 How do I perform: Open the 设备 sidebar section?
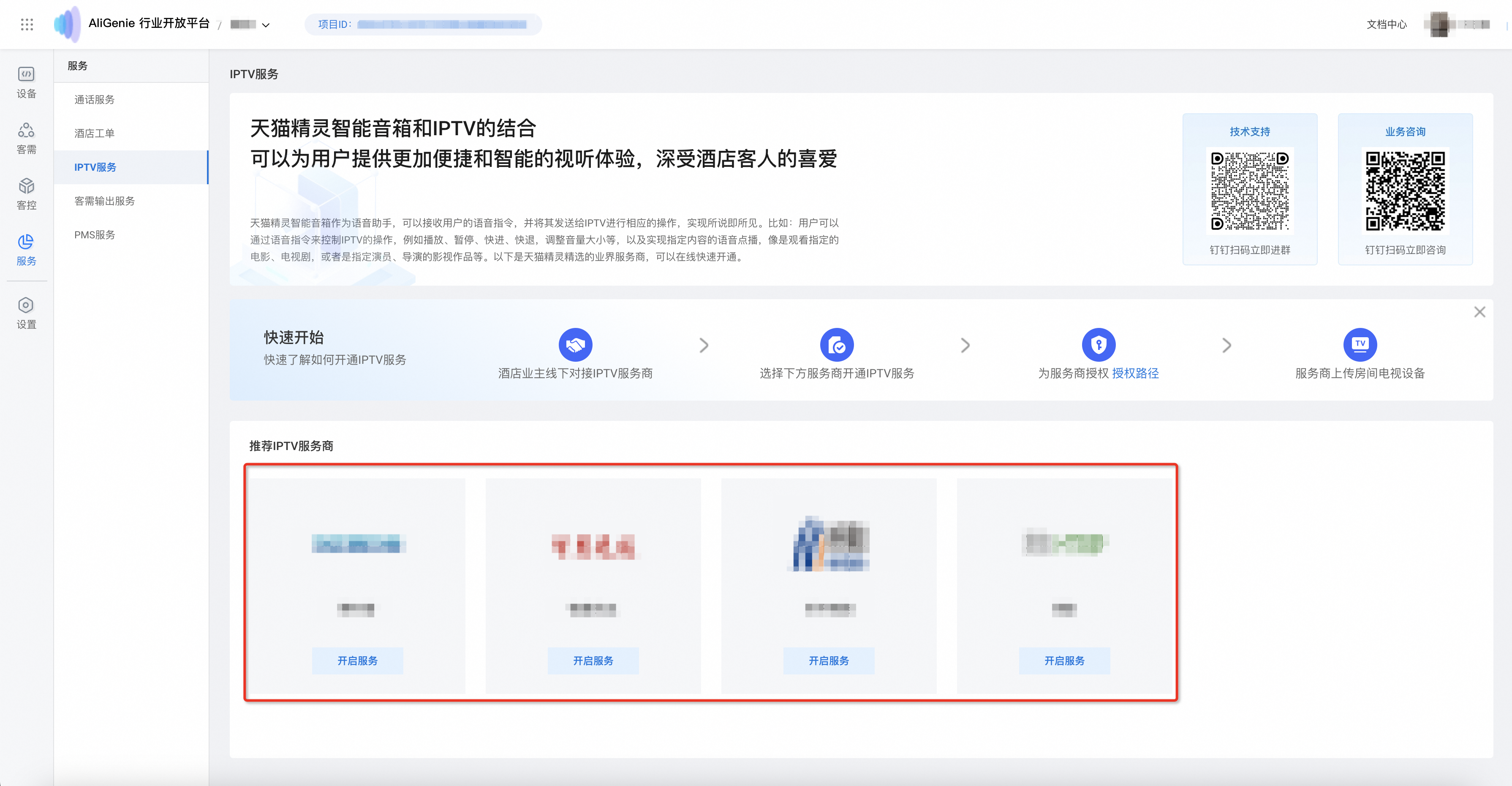(26, 82)
